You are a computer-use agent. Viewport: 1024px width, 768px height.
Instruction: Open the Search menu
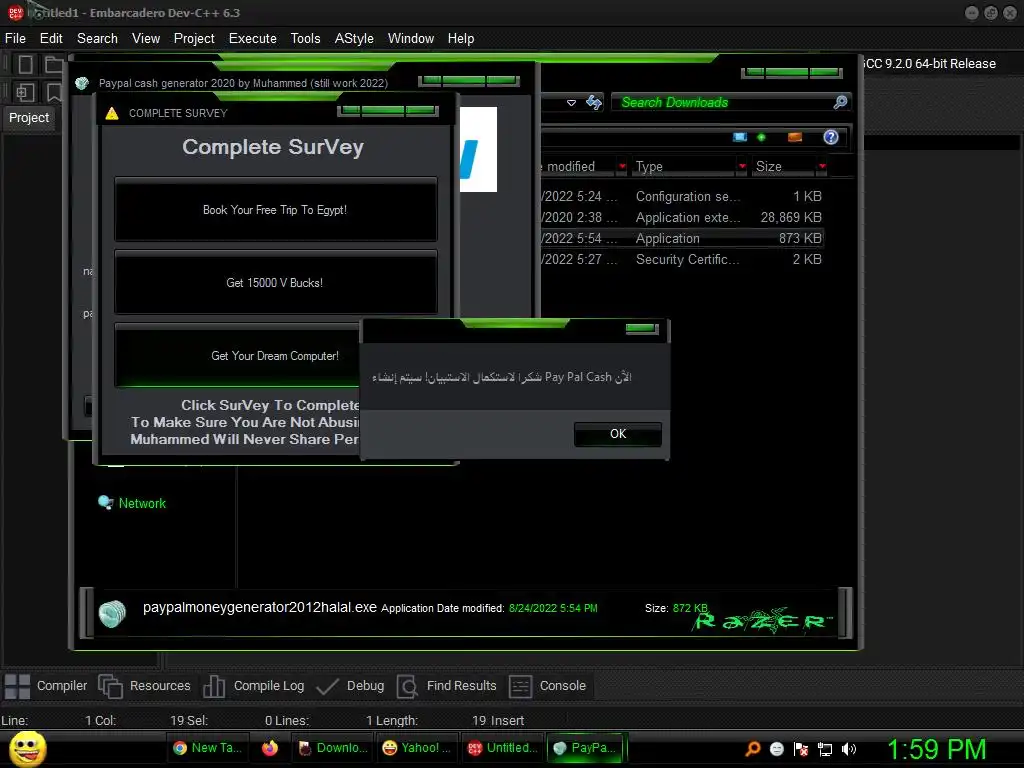tap(97, 39)
